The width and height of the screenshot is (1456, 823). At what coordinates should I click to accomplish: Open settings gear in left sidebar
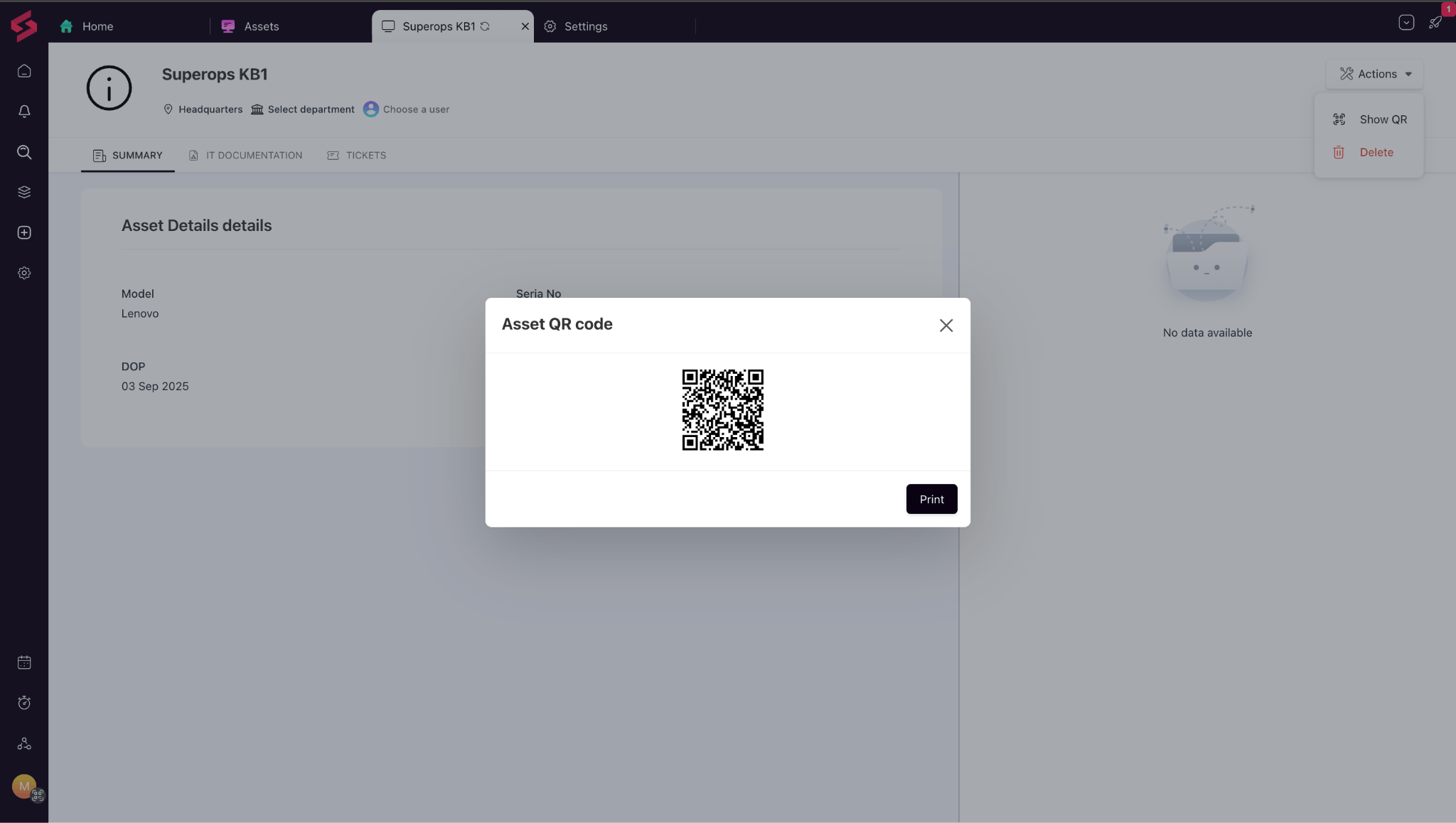pos(24,273)
